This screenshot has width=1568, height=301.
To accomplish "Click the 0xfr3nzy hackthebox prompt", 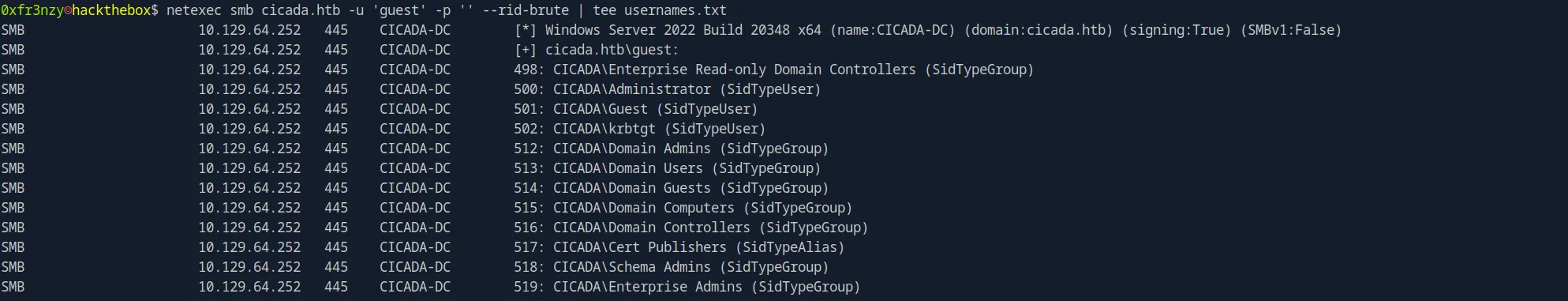I will (x=80, y=10).
